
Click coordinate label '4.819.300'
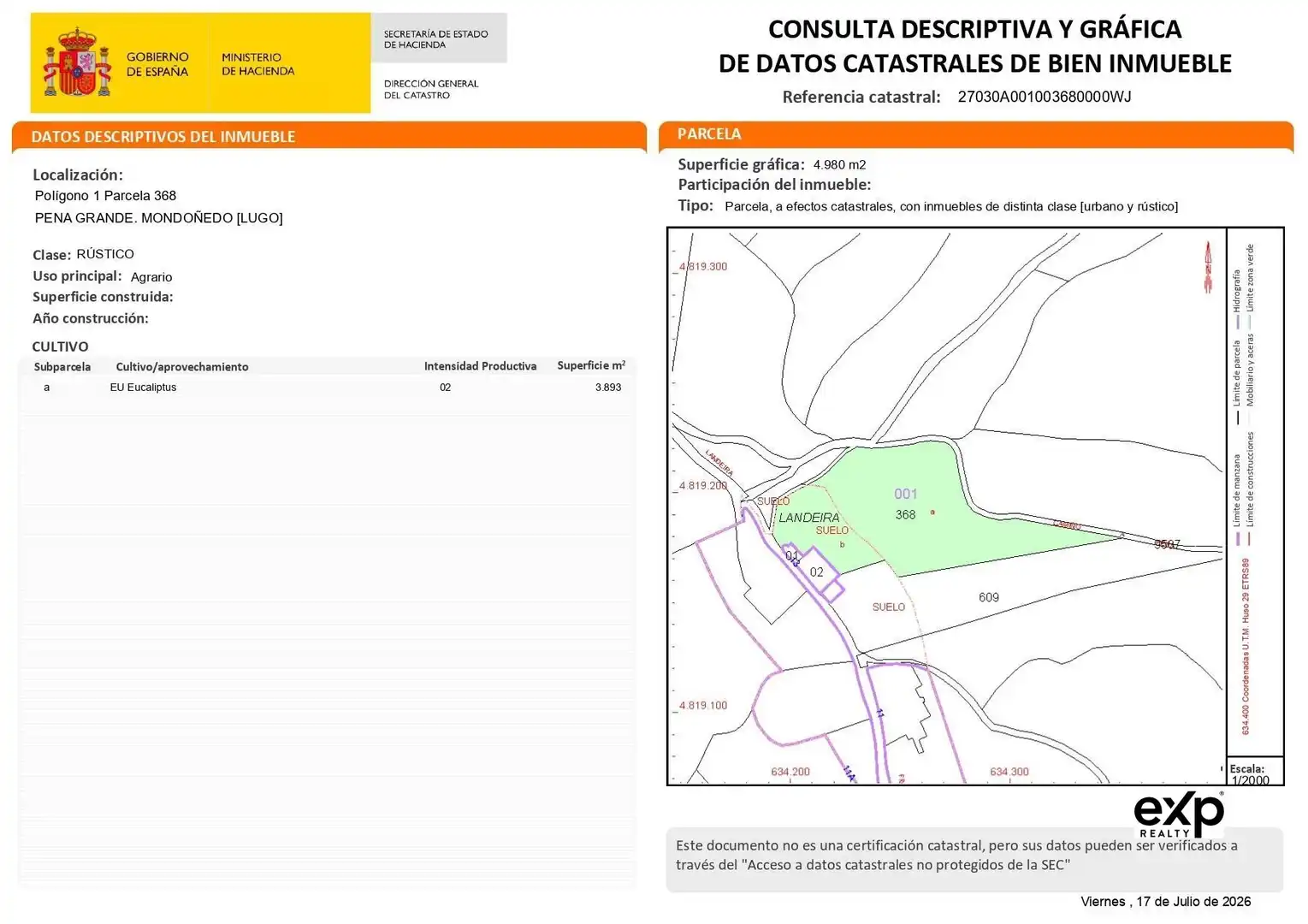(703, 266)
